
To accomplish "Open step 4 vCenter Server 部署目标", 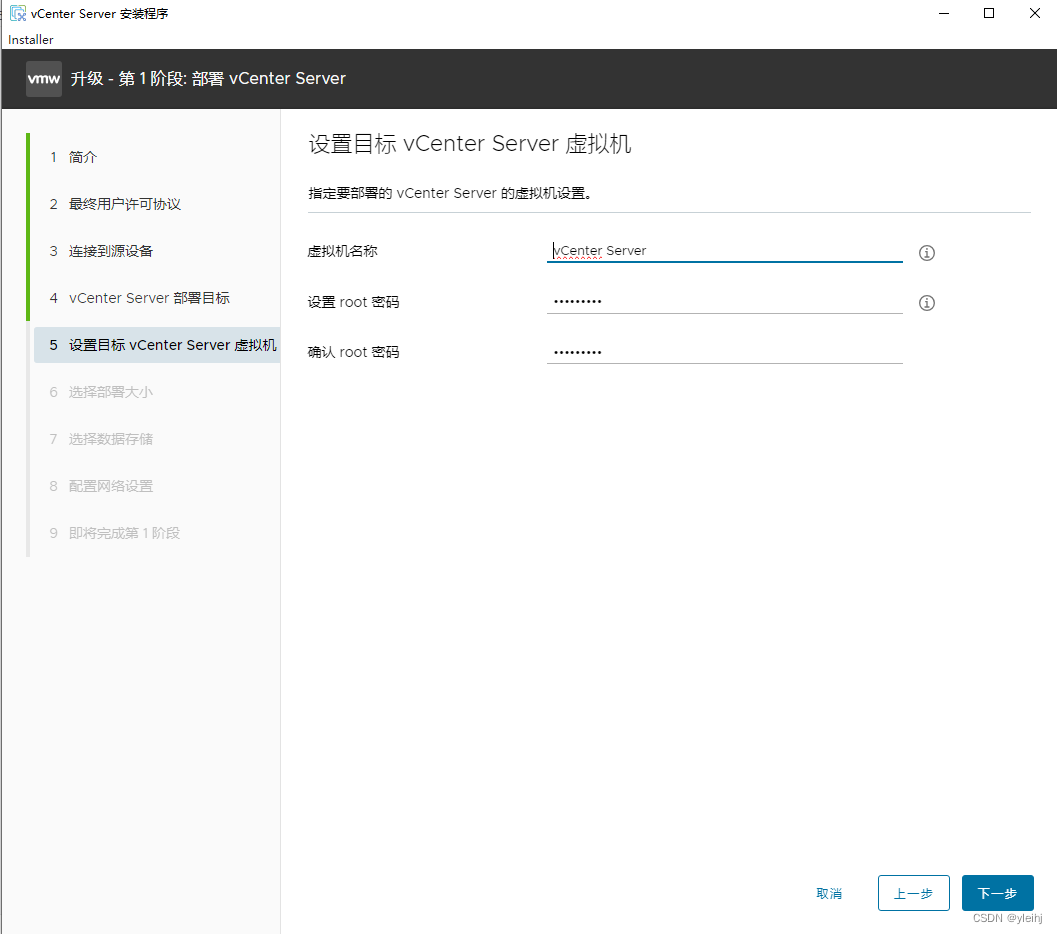I will point(150,298).
